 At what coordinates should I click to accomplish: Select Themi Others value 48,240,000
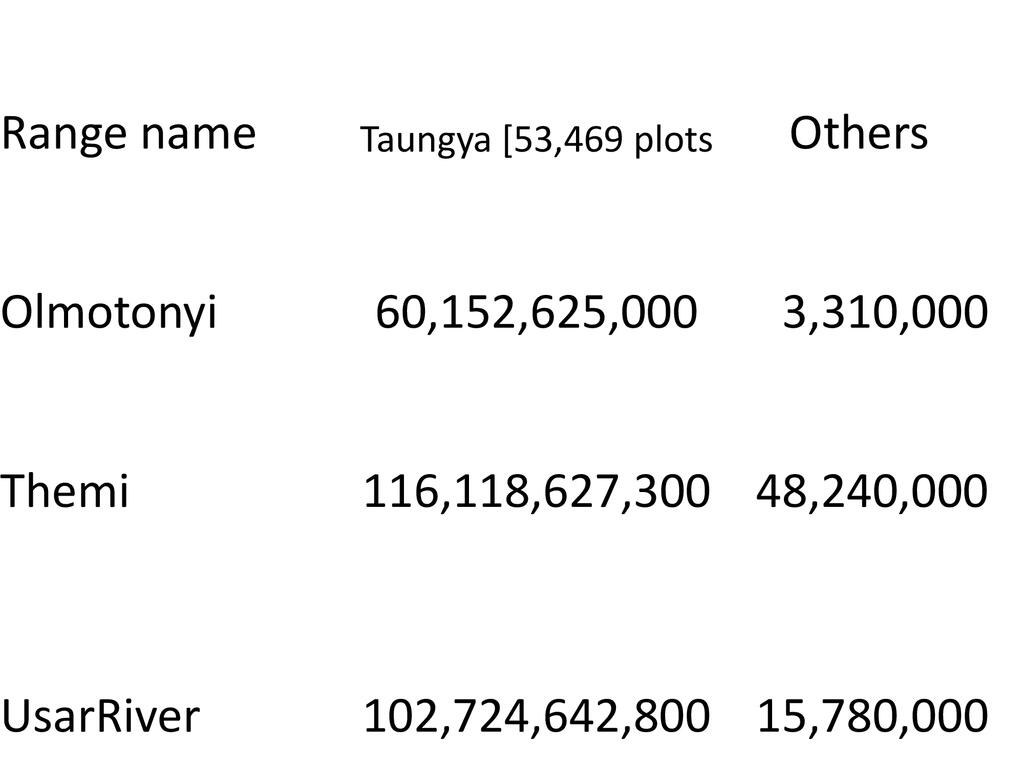click(x=871, y=492)
